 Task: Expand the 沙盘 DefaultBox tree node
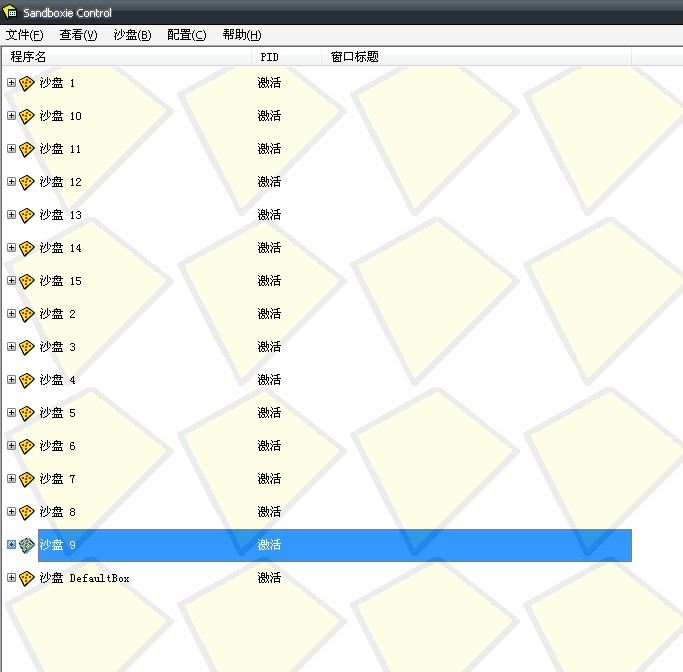11,577
